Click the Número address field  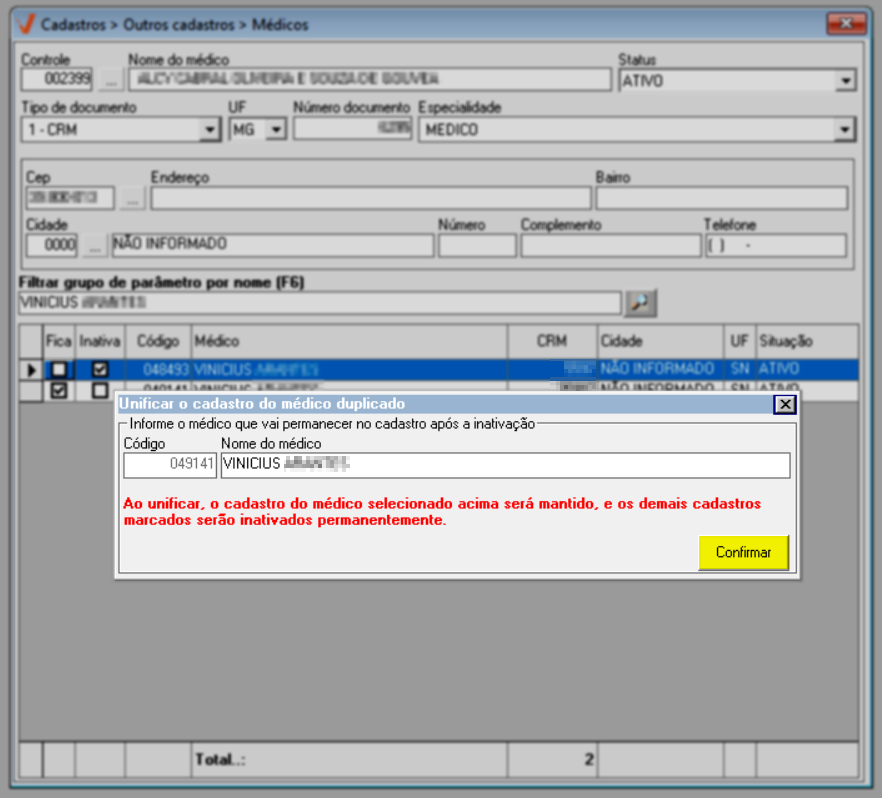[477, 246]
